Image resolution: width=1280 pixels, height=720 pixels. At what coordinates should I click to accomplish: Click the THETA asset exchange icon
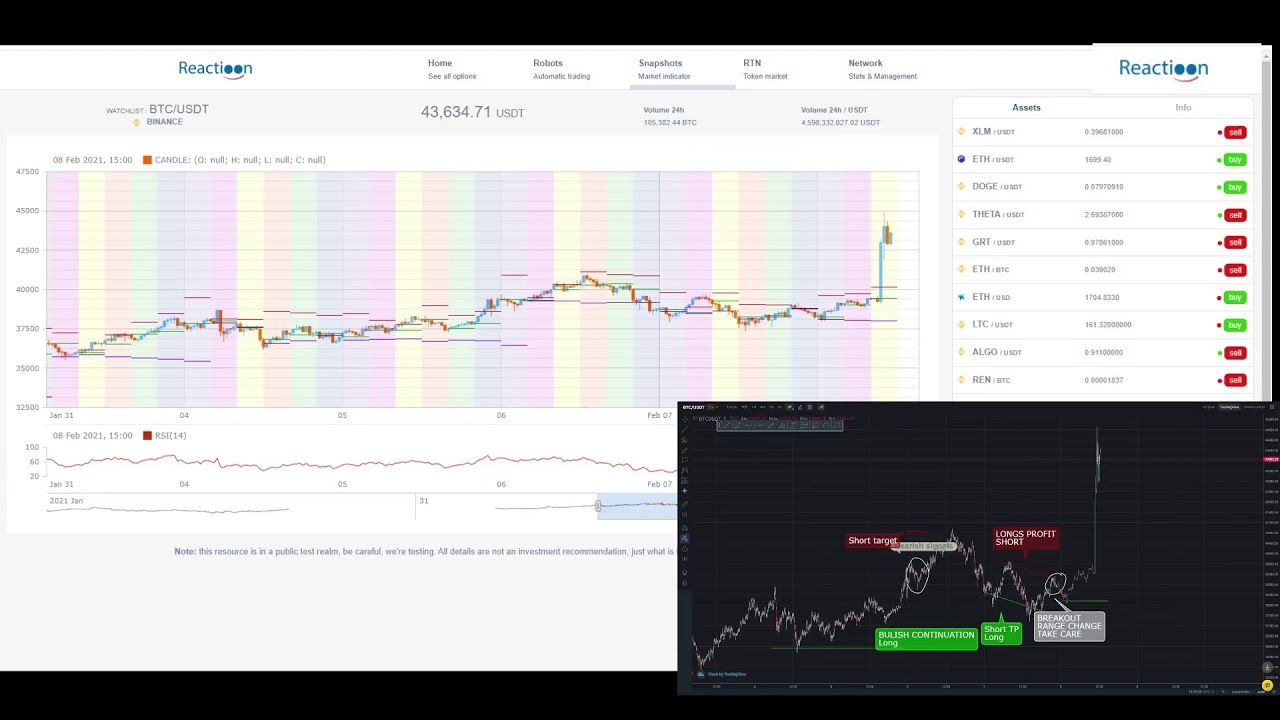click(961, 214)
